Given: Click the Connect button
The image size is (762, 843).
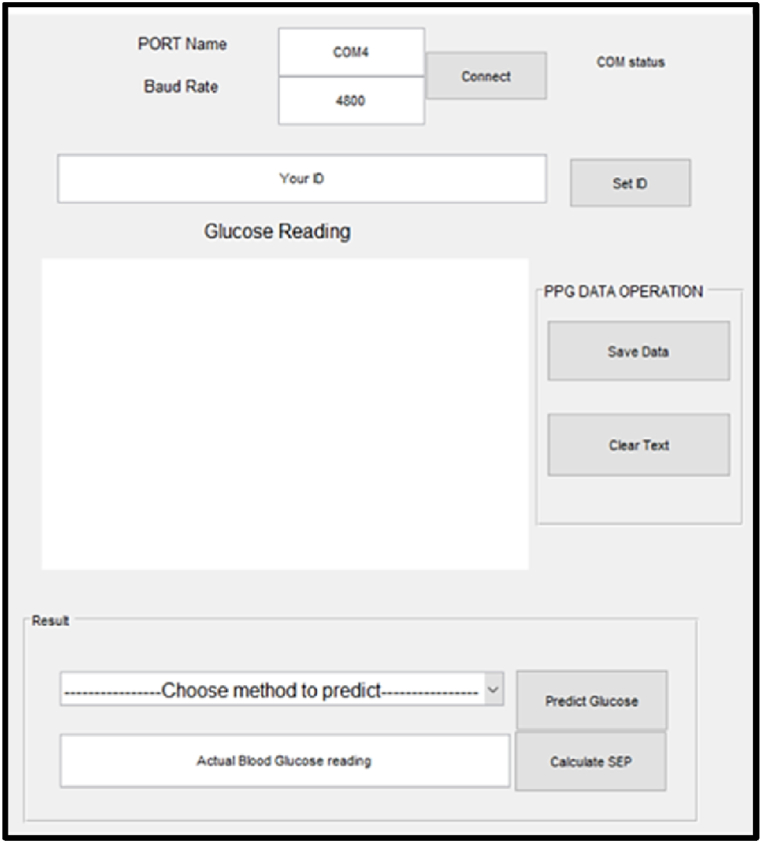Looking at the screenshot, I should pos(486,76).
